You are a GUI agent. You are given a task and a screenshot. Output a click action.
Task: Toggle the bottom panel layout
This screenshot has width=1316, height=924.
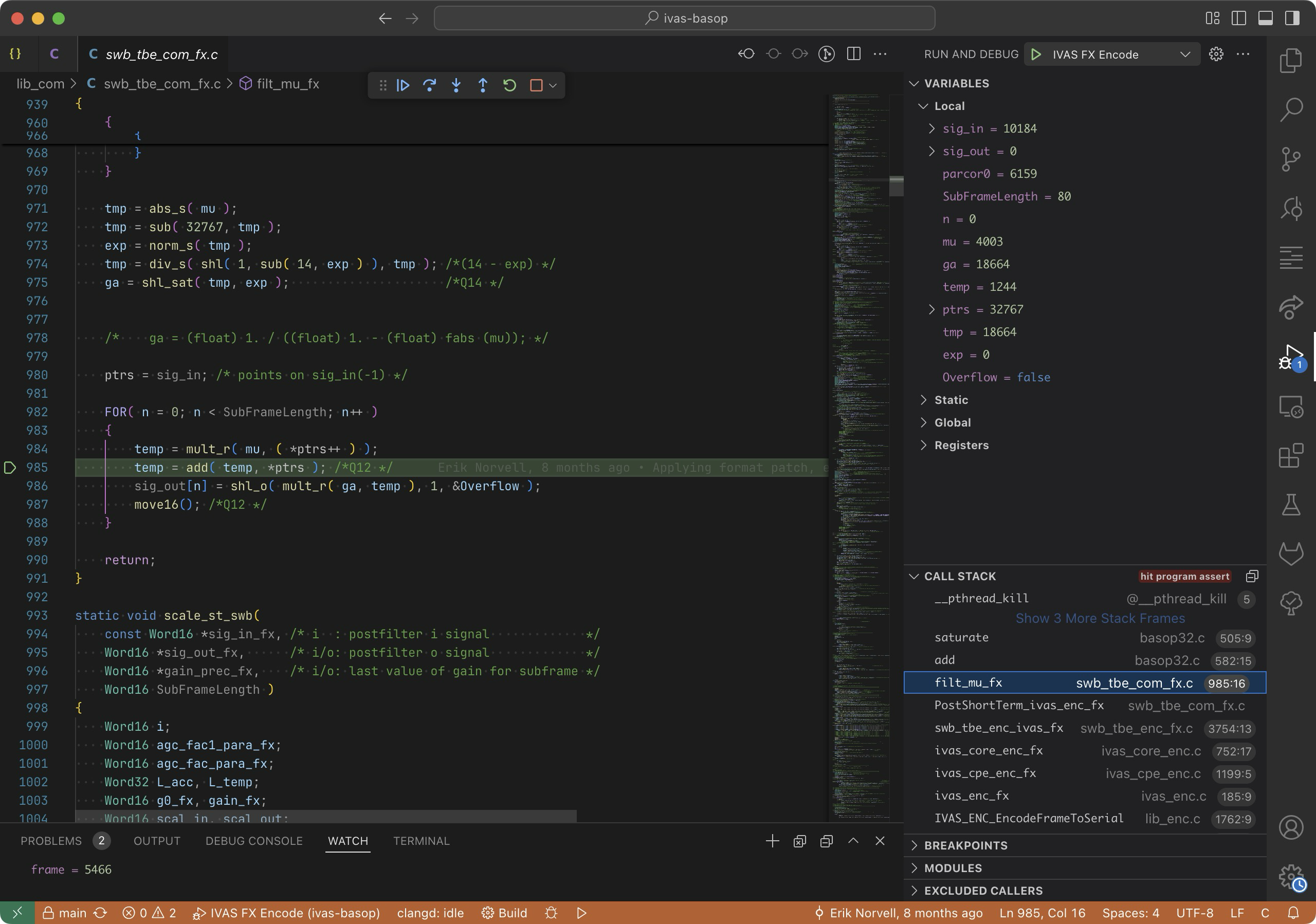click(x=1266, y=19)
